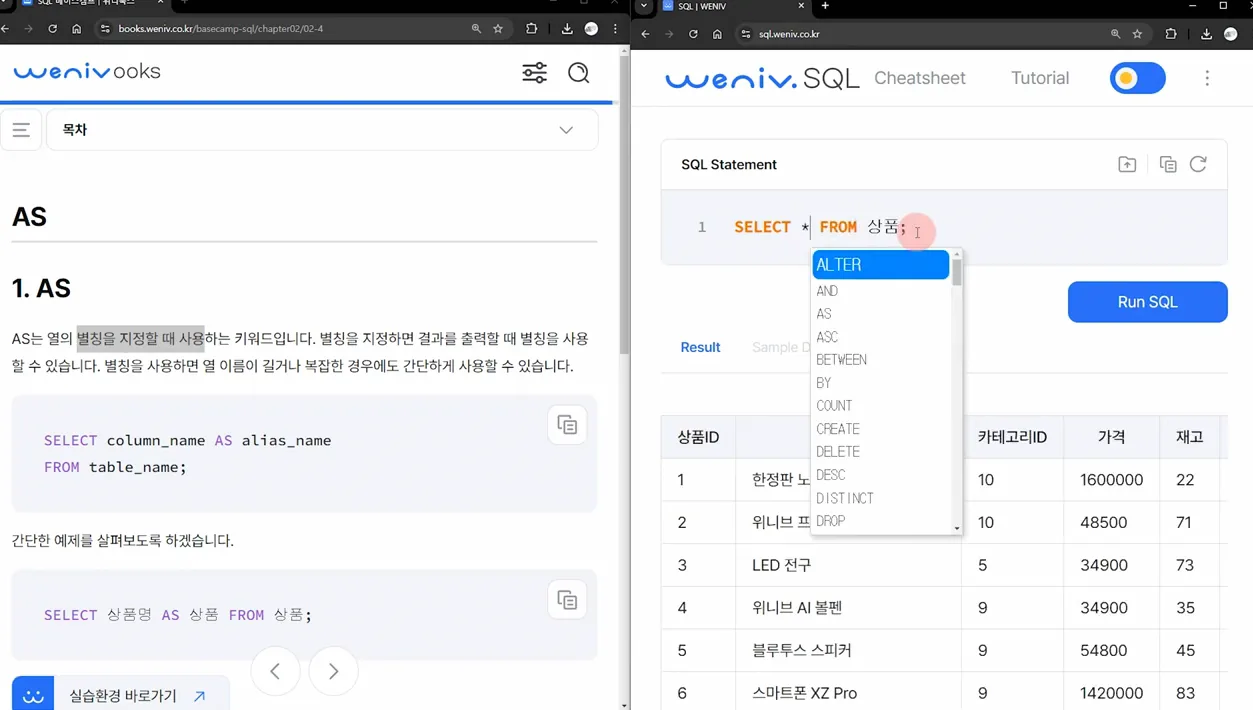
Task: Toggle the dark mode switch
Action: tap(1138, 78)
